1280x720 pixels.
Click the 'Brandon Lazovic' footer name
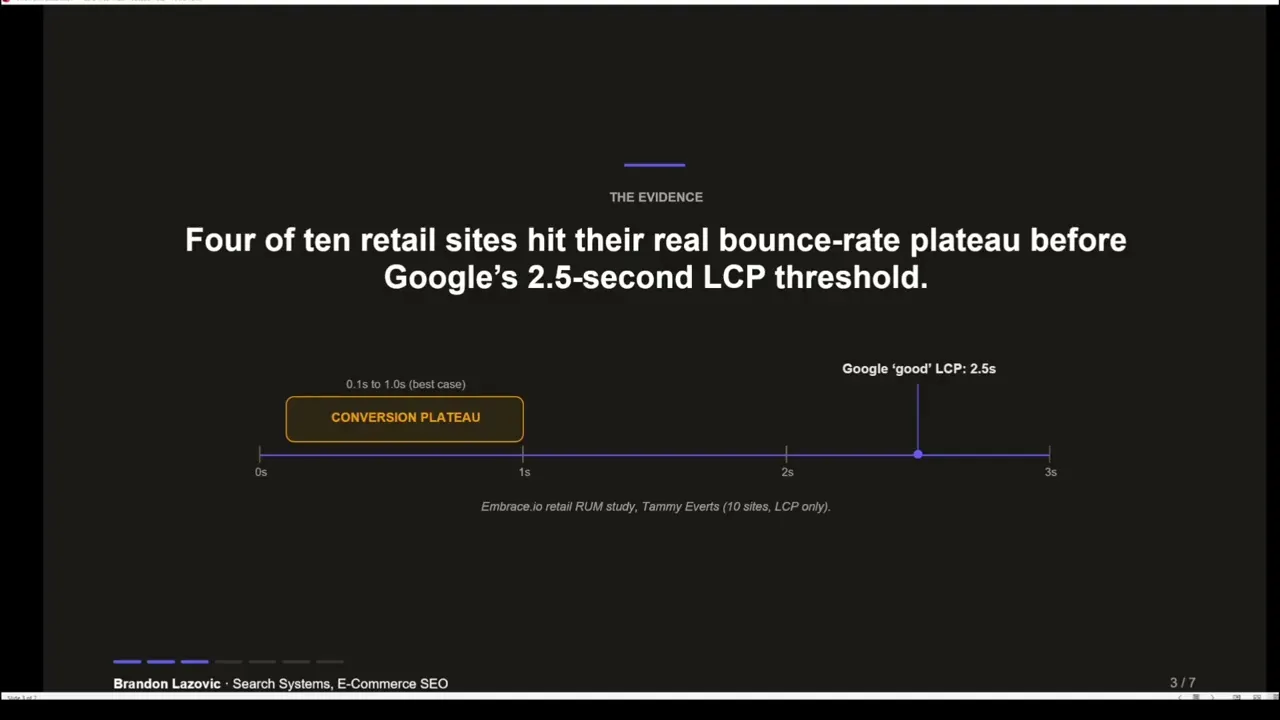point(167,684)
